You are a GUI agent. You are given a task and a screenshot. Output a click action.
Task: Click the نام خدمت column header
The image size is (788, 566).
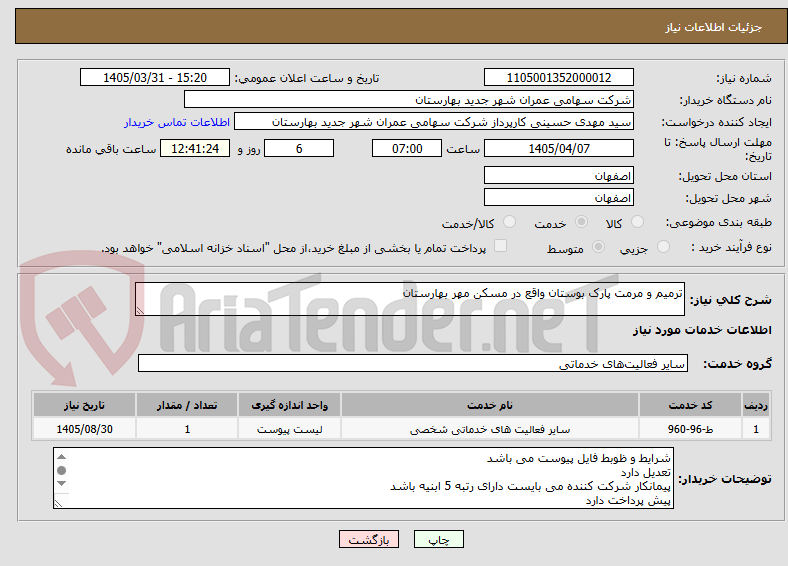pos(489,405)
